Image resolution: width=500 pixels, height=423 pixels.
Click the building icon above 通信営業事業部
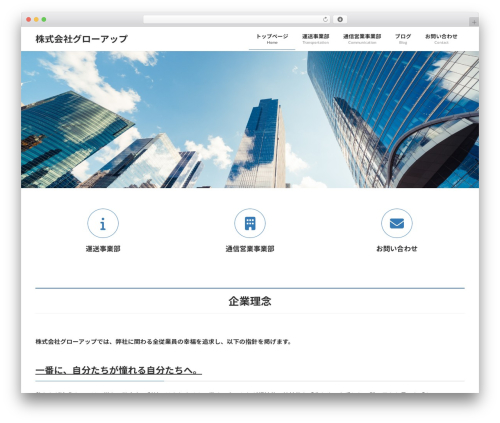click(x=250, y=223)
